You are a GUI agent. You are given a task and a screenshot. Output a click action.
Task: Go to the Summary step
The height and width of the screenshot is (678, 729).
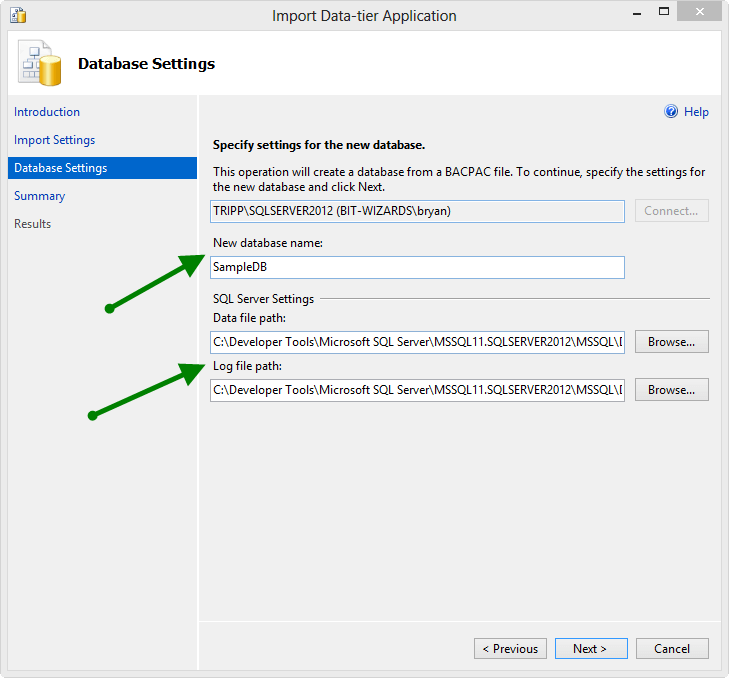coord(40,196)
